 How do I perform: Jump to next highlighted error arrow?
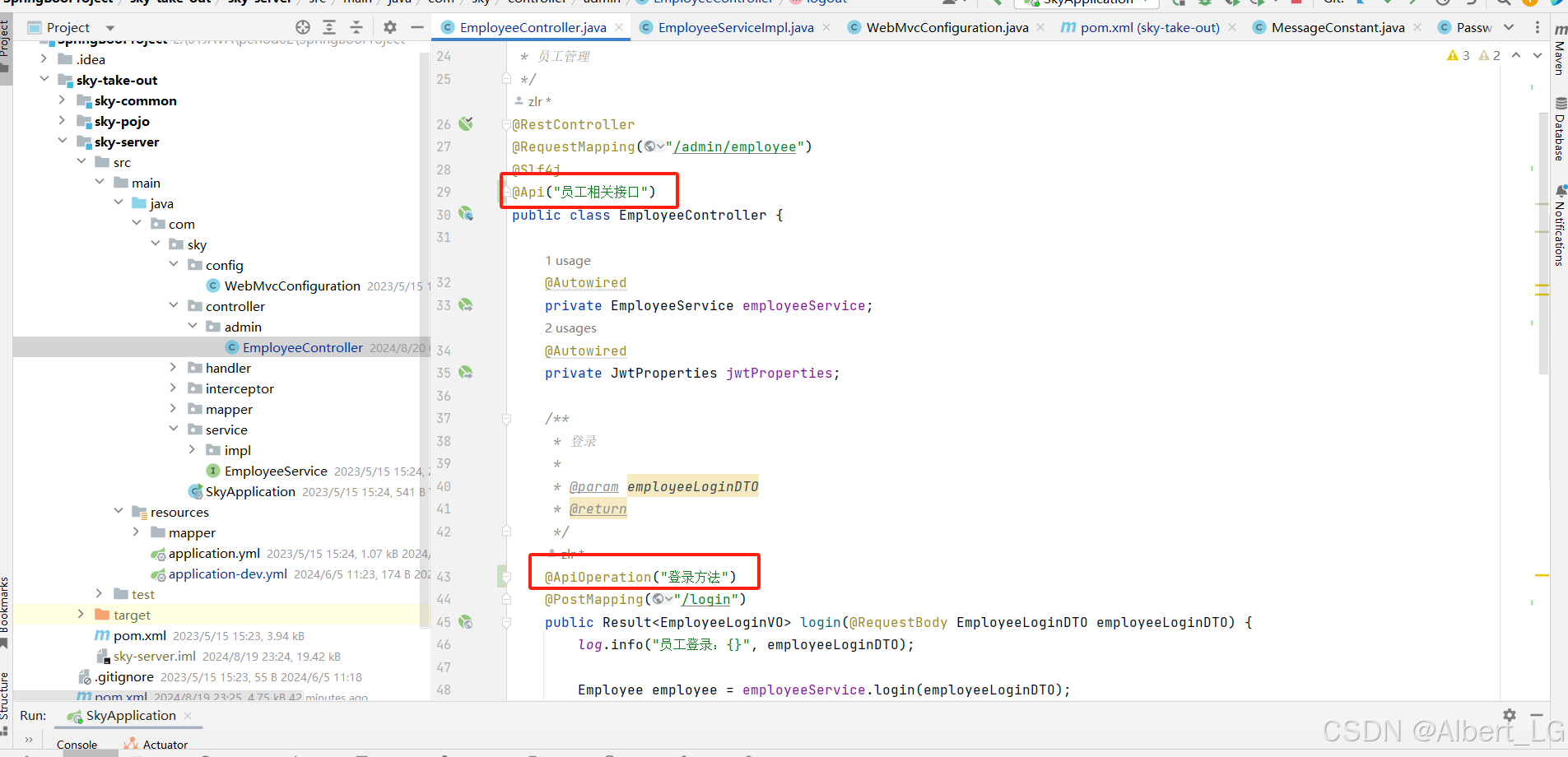(x=1537, y=55)
